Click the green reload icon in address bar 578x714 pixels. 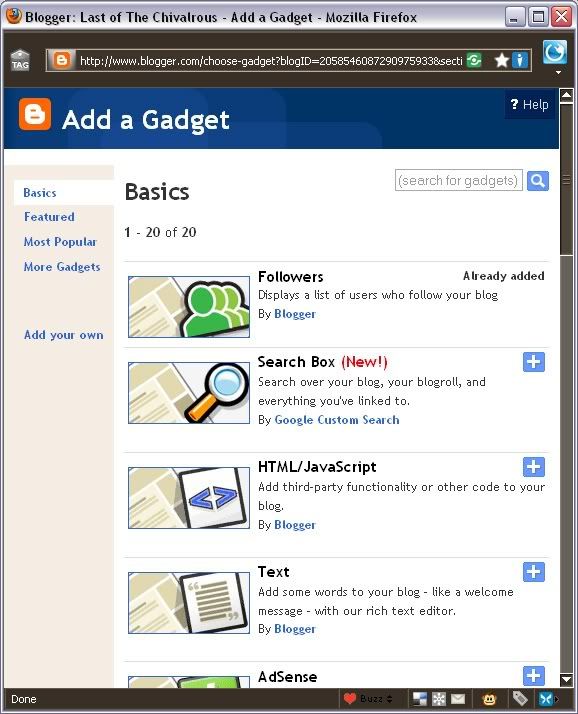tap(474, 60)
